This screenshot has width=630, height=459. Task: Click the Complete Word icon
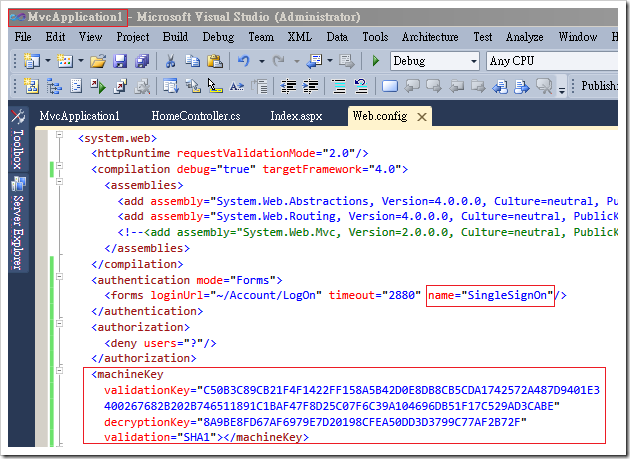[x=237, y=86]
